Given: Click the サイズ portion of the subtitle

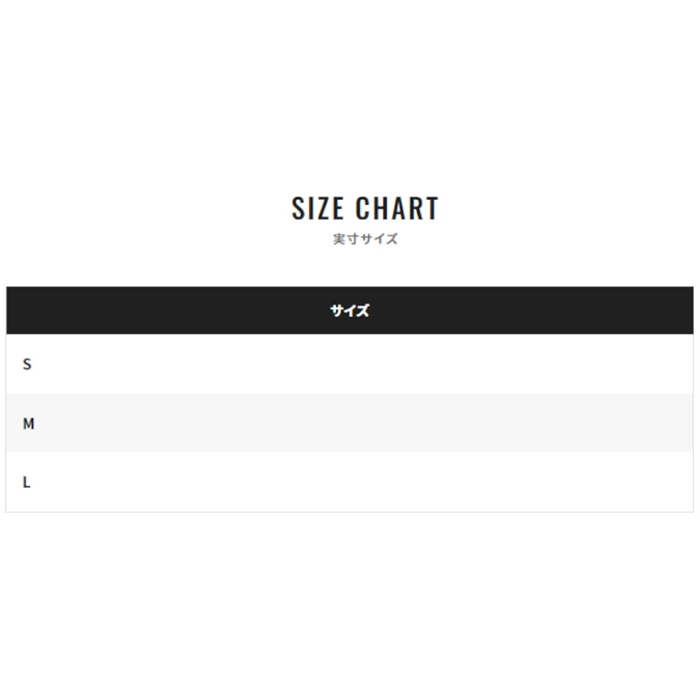Looking at the screenshot, I should pos(379,239).
